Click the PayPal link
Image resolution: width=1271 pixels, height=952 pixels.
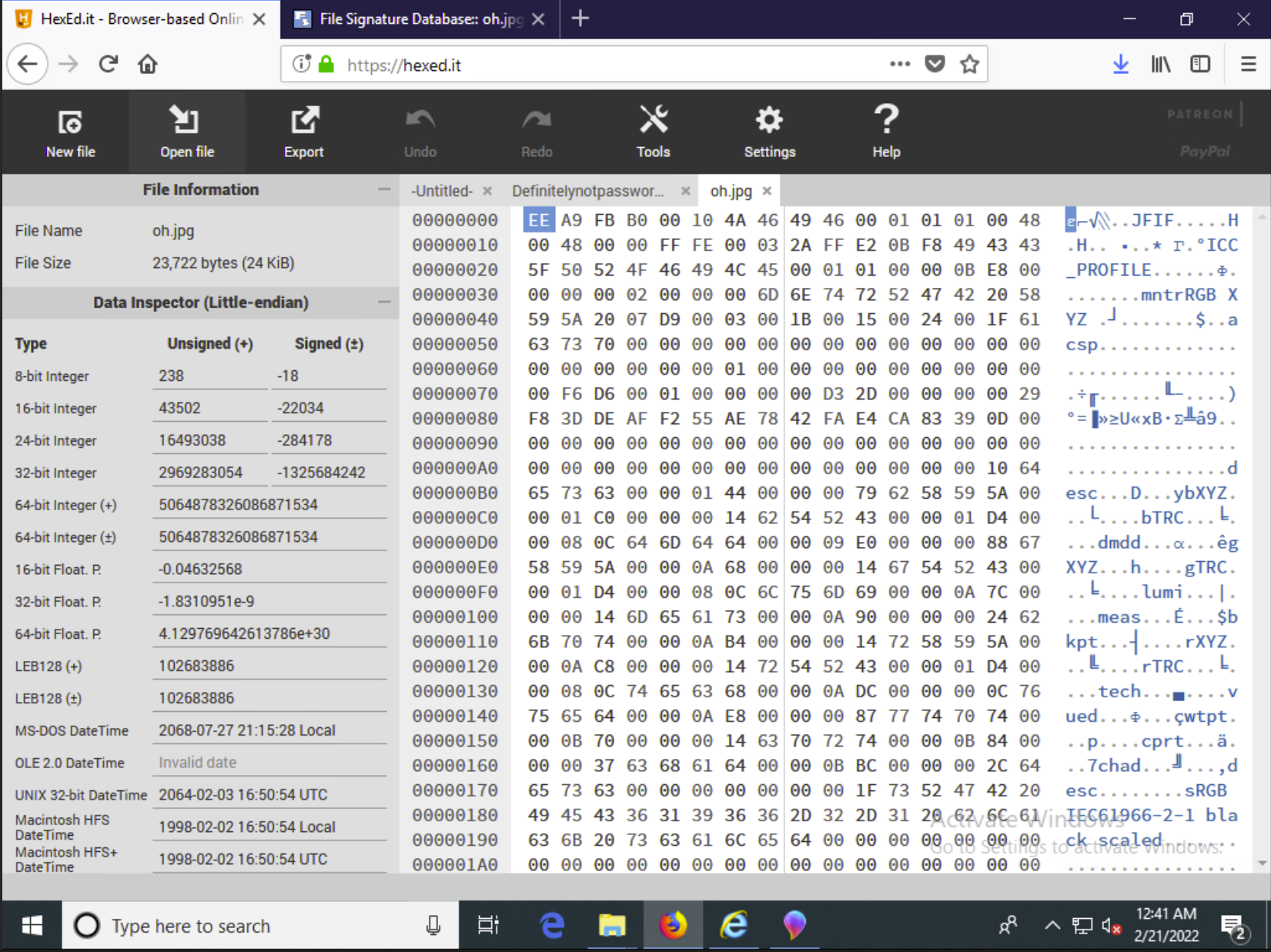pyautogui.click(x=1205, y=151)
